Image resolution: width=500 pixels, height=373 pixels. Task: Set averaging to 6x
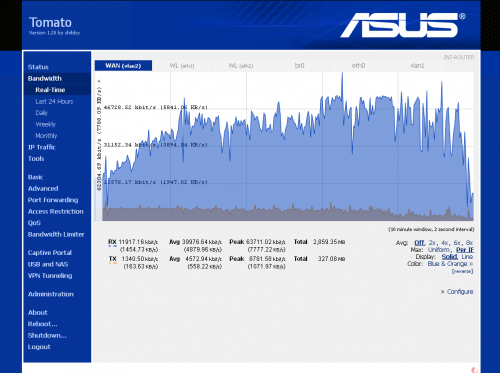pos(457,243)
